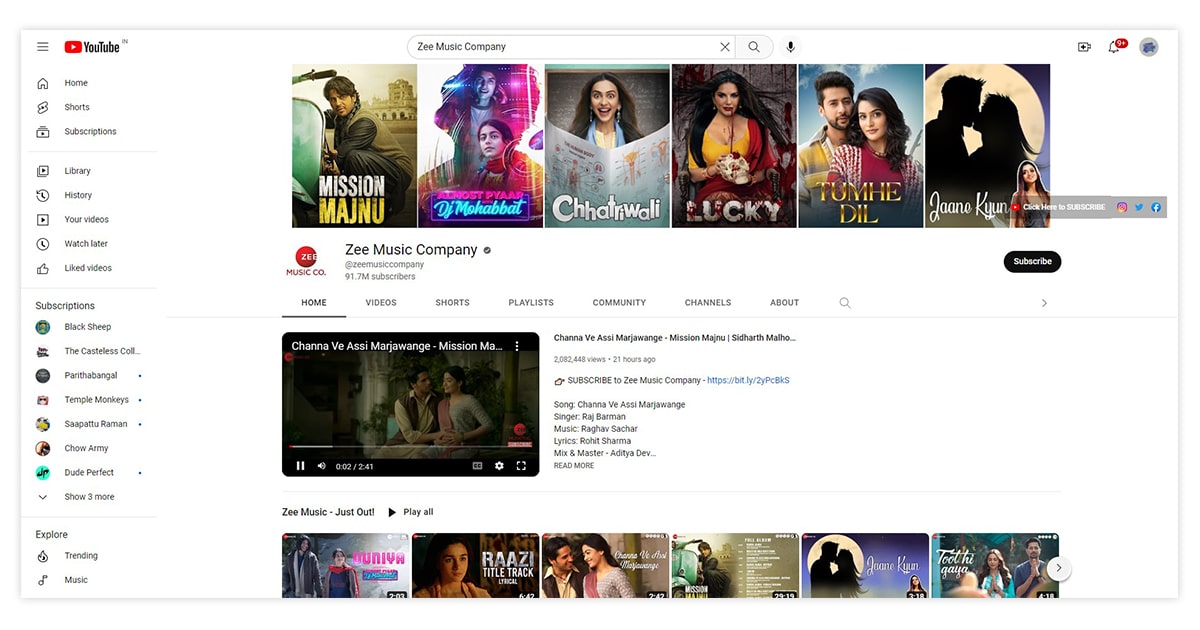Toggle closed captions on video player
Viewport: 1200px width, 630px height.
click(477, 466)
